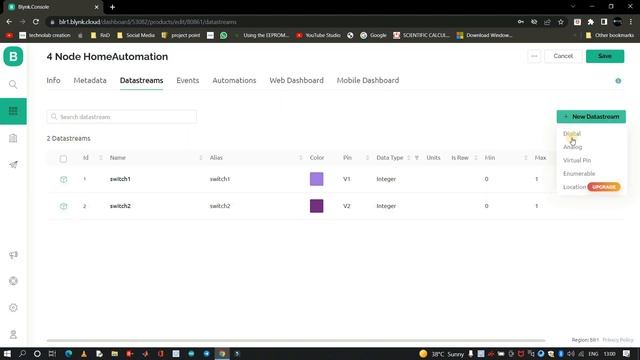Screen dimensions: 640x360
Task: Open the Templates grid icon in sidebar
Action: coord(13,111)
